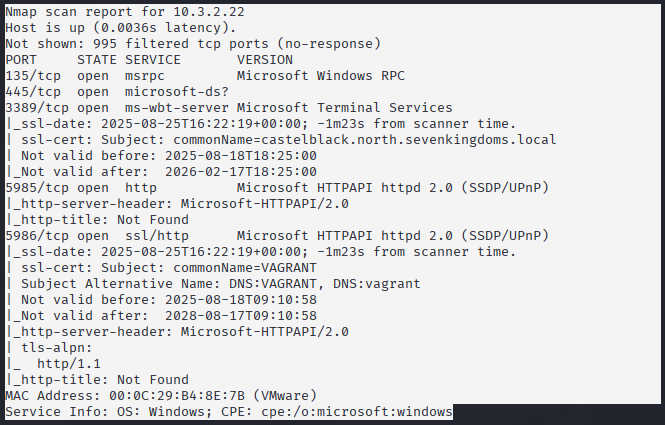Click the MAC address 00:0C:29:B4:8E:7B
665x425 pixels.
[x=177, y=396]
